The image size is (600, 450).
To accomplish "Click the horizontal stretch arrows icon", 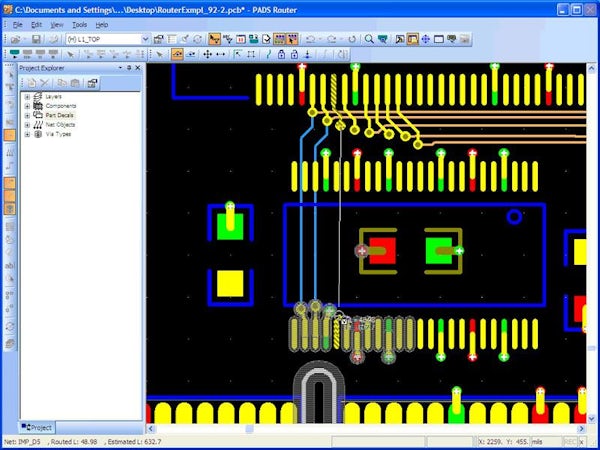I will click(x=221, y=54).
